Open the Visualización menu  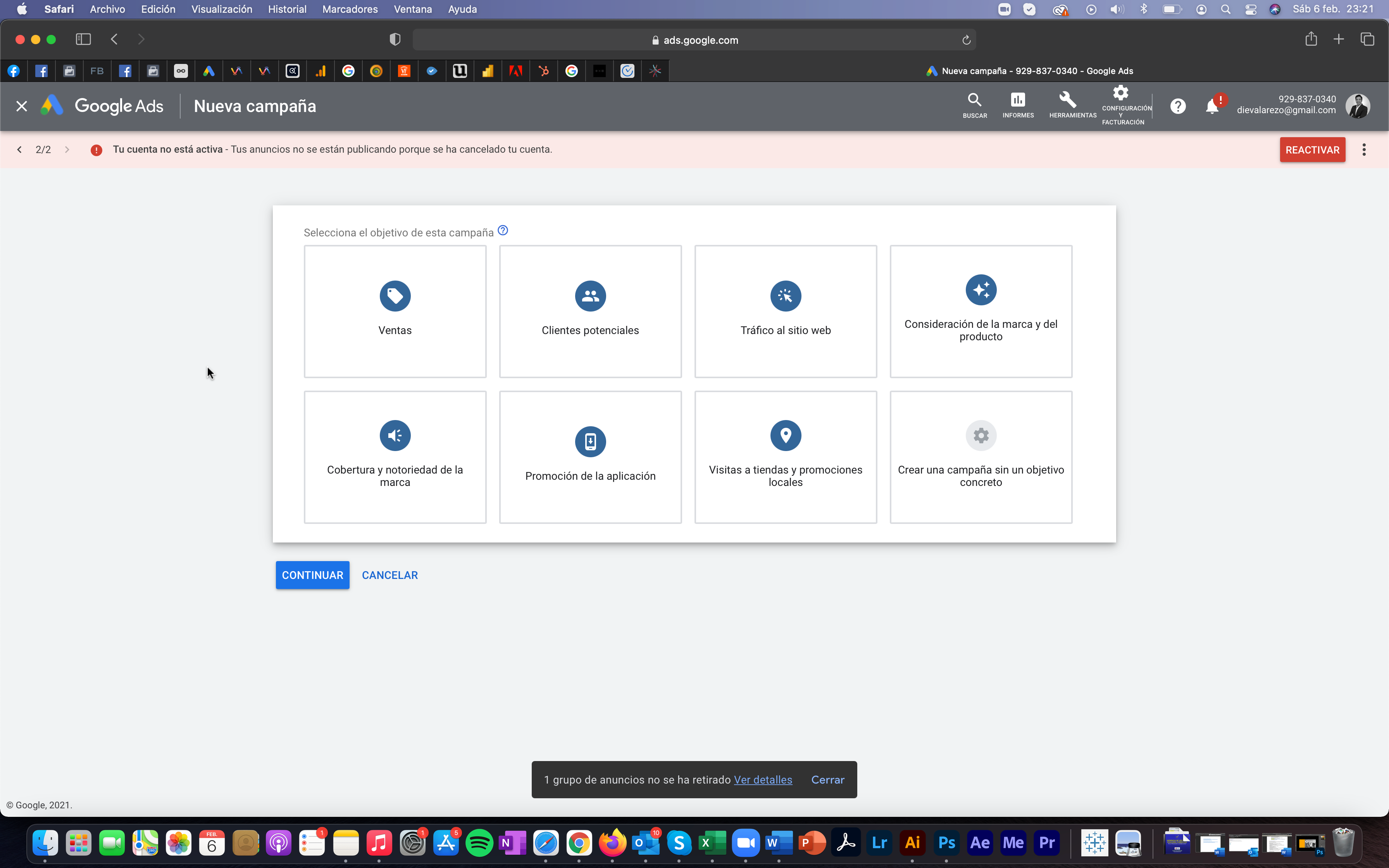222,9
